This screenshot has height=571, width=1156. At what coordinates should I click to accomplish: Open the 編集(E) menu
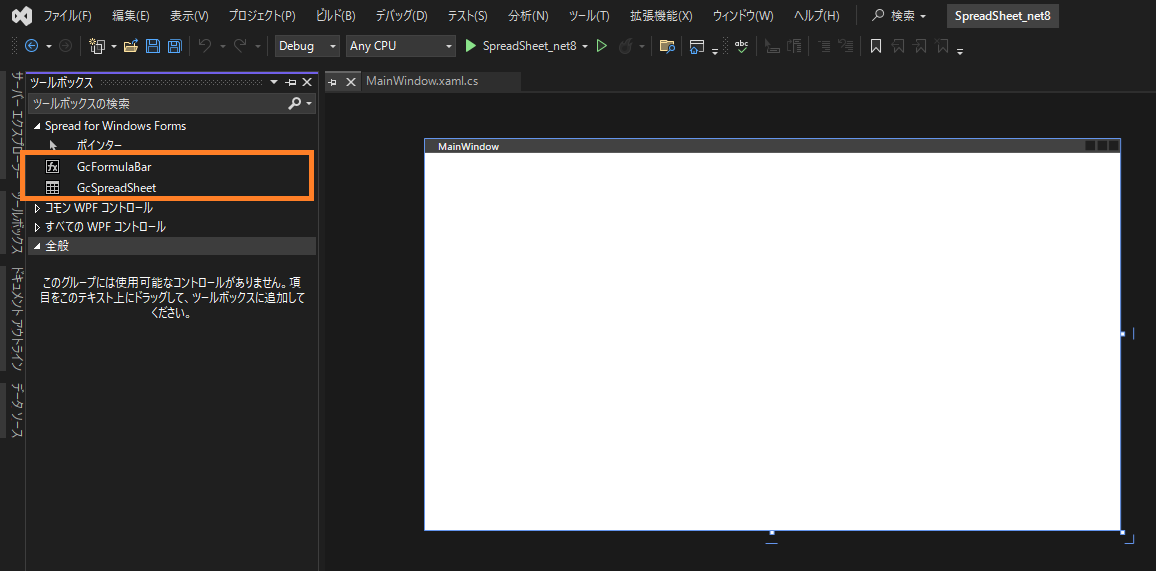coord(130,15)
